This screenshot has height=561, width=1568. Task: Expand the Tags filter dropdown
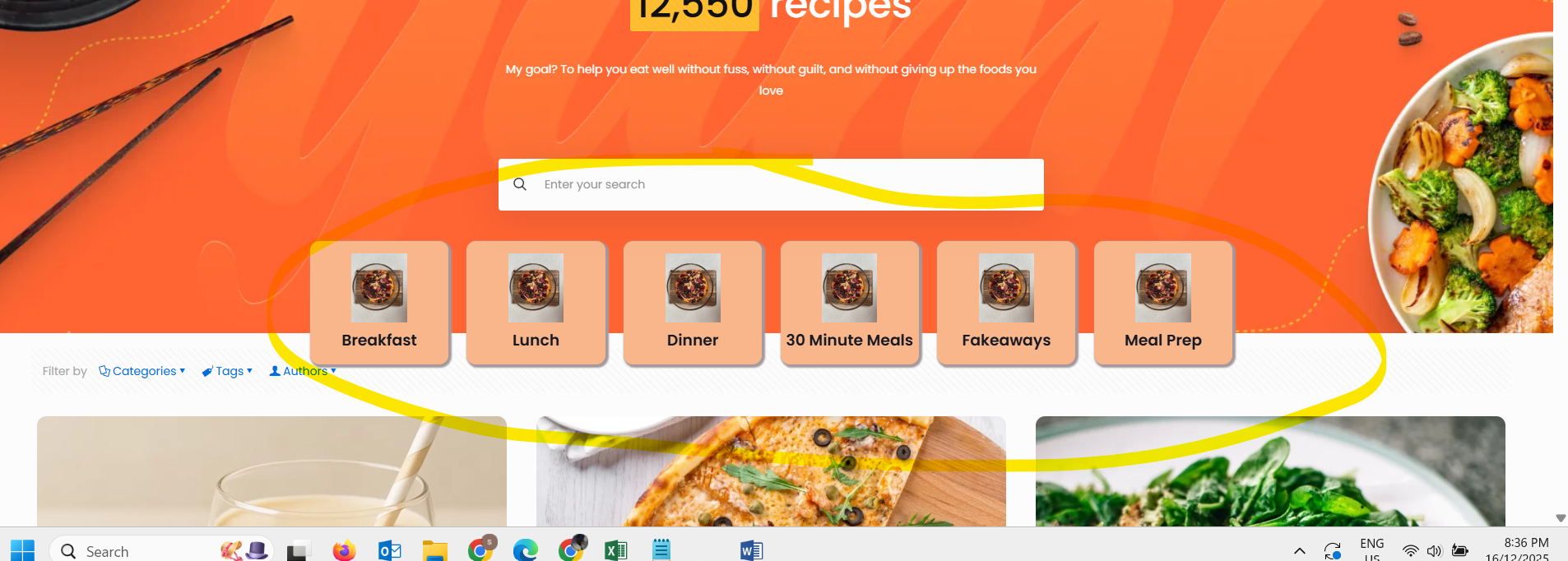click(227, 371)
